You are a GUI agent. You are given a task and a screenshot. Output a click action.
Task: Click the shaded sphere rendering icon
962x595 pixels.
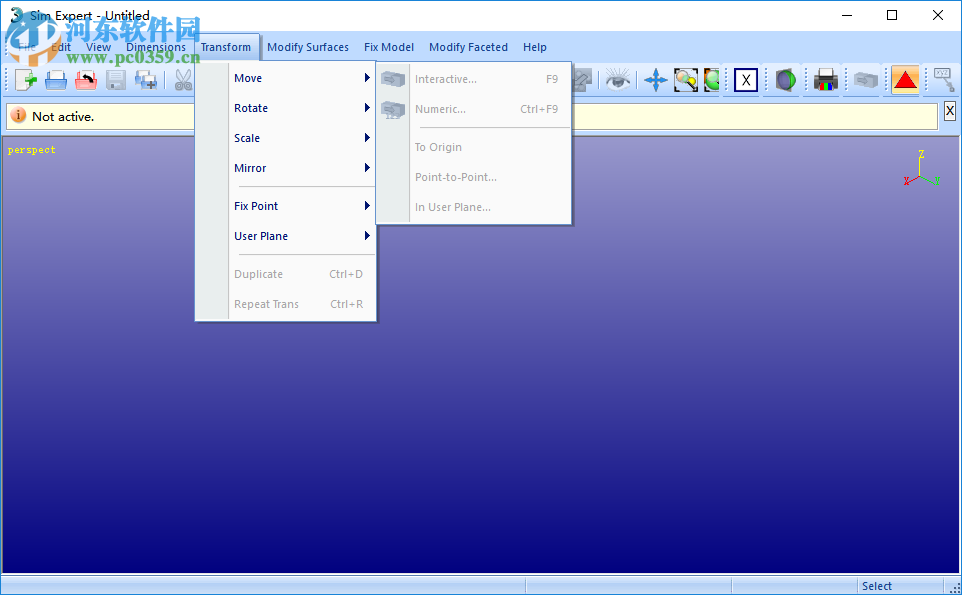(784, 80)
